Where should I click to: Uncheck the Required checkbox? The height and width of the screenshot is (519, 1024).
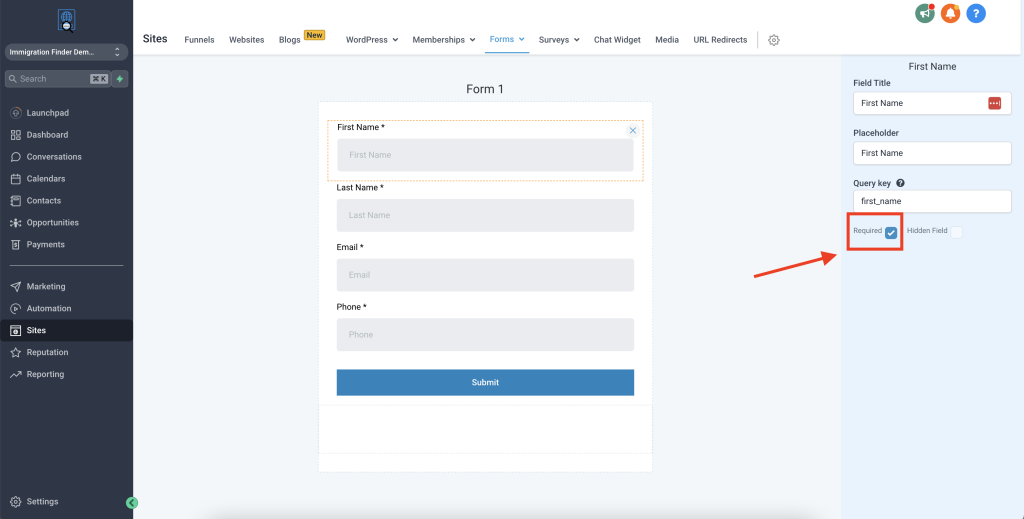(x=891, y=232)
